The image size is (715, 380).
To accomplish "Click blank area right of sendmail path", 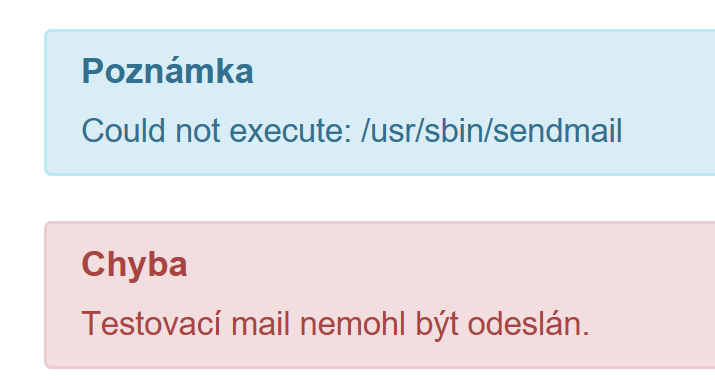I will pyautogui.click(x=668, y=131).
